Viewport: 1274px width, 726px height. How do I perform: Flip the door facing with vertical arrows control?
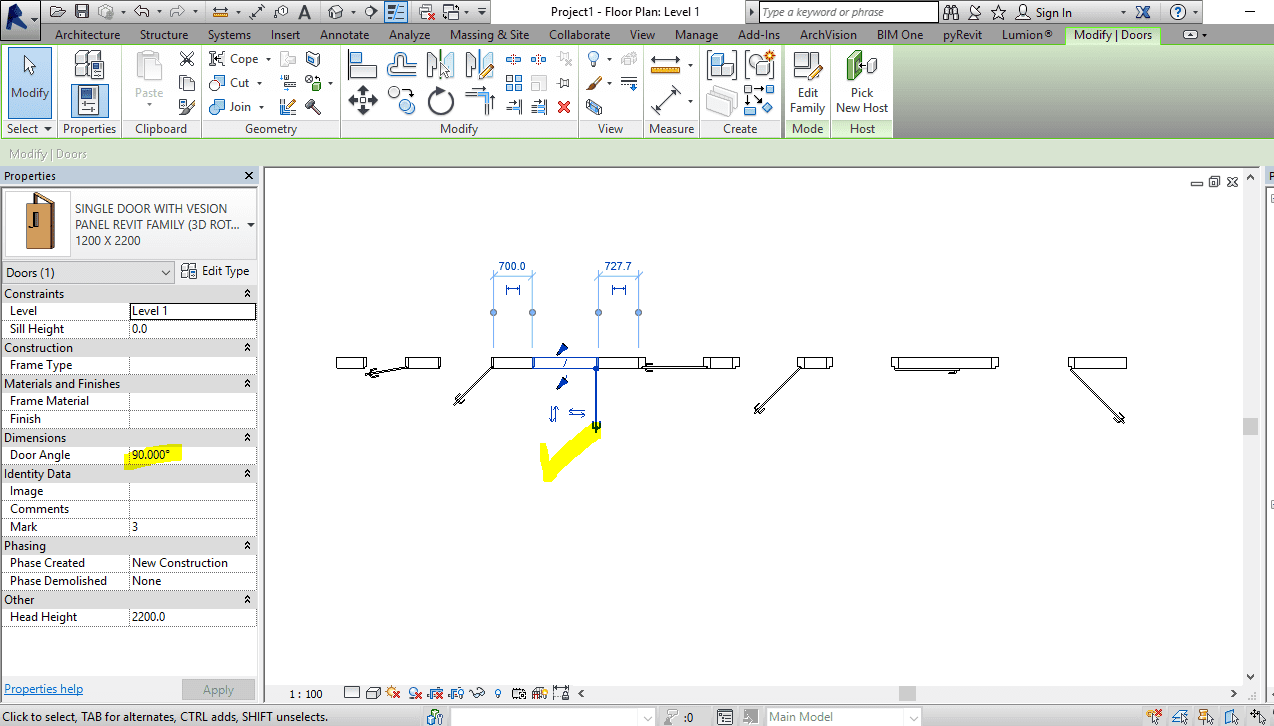tap(554, 413)
